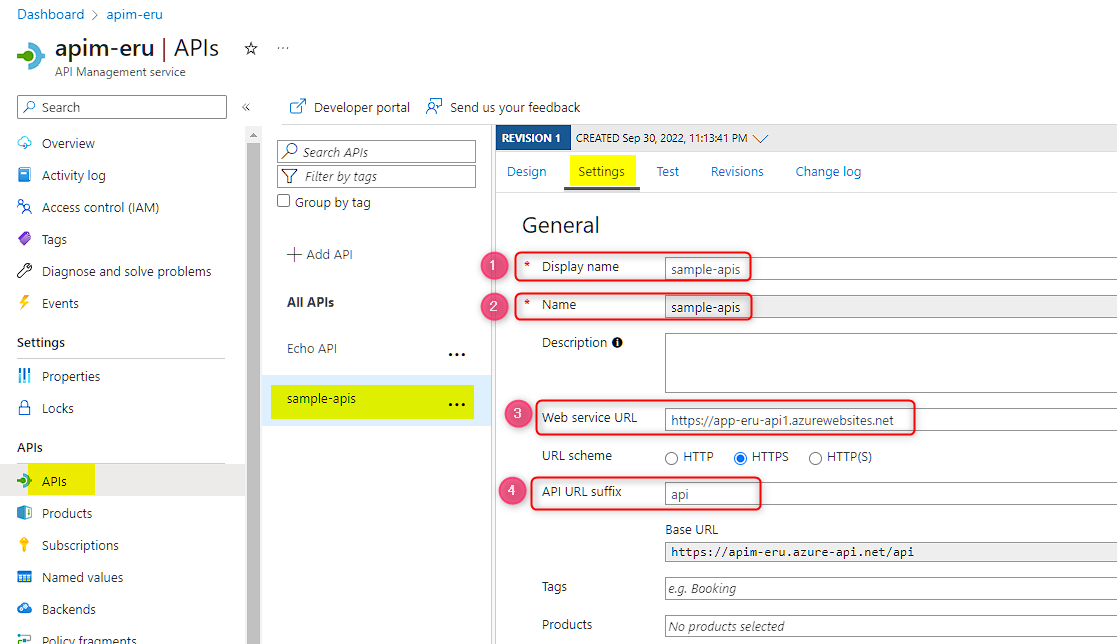Switch to the Test tab
Screen dimensions: 1117x644
667,172
